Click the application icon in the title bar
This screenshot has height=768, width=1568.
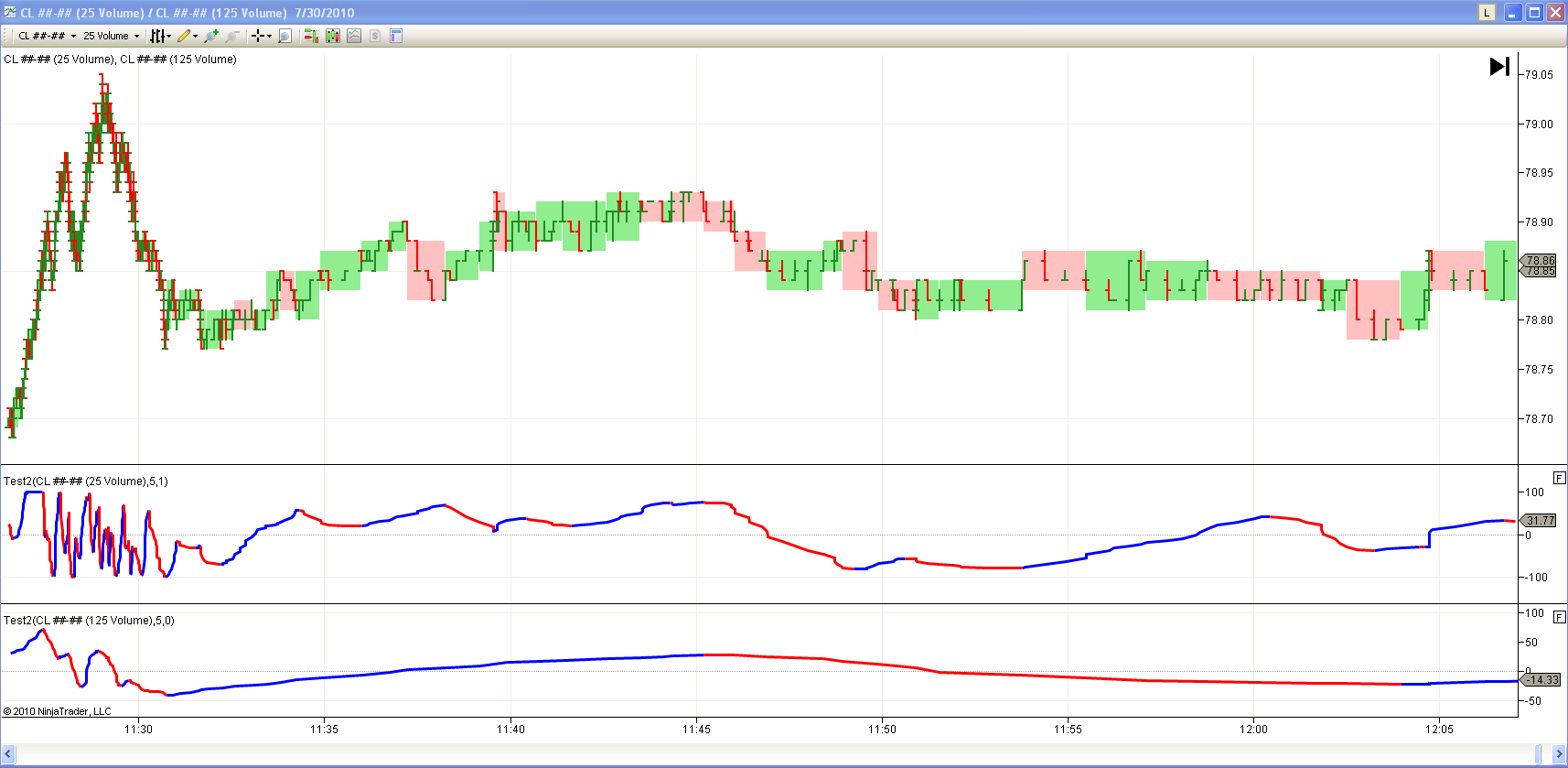pos(10,12)
